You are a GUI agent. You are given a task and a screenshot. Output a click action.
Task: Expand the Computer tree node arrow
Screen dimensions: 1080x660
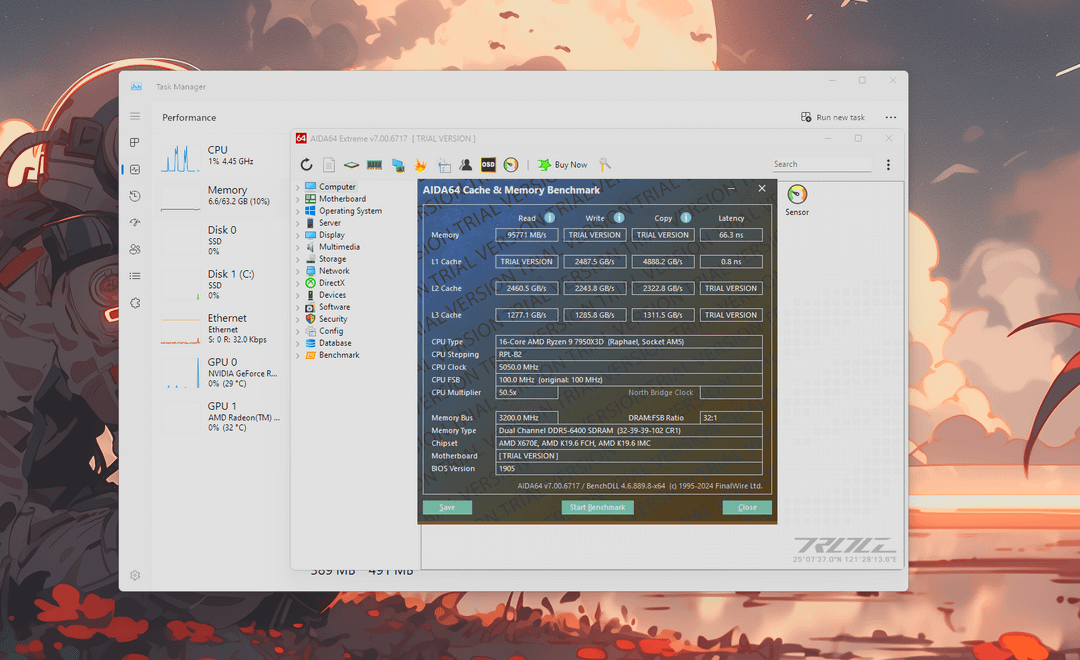click(298, 187)
